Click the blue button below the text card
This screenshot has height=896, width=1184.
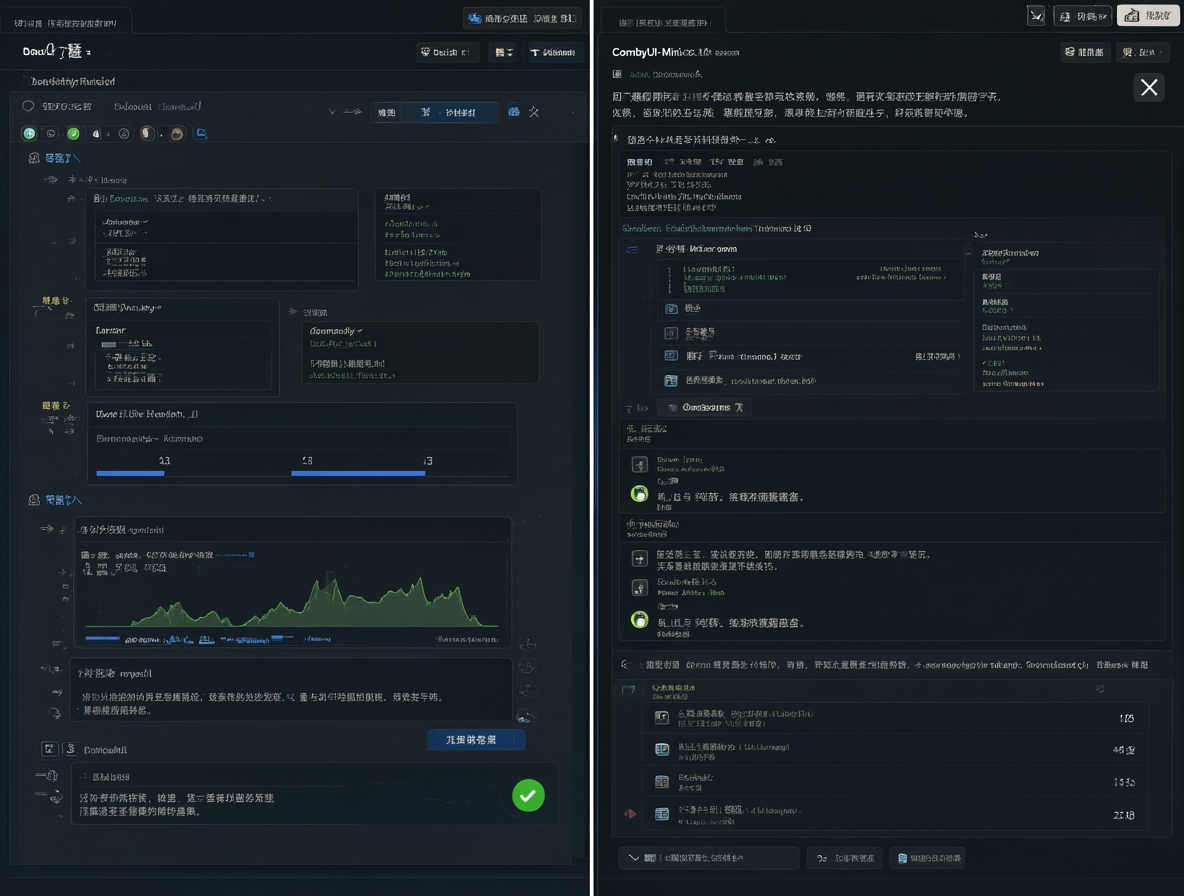pyautogui.click(x=476, y=740)
